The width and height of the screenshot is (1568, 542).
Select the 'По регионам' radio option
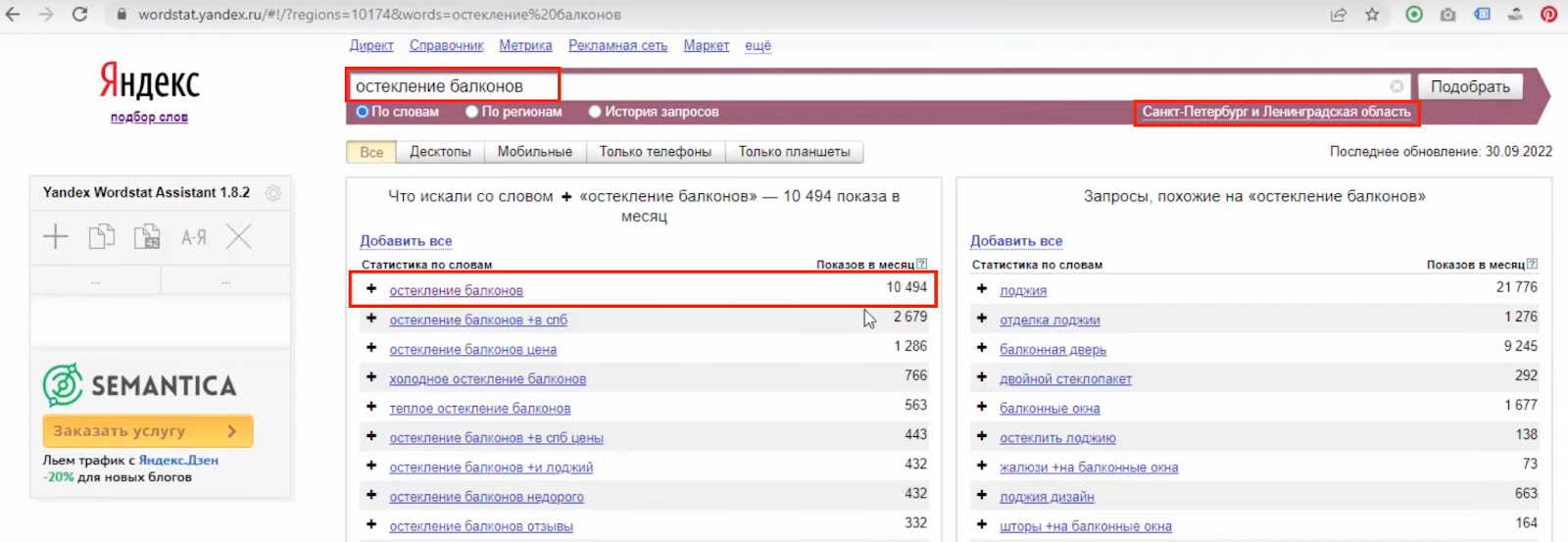pos(472,112)
